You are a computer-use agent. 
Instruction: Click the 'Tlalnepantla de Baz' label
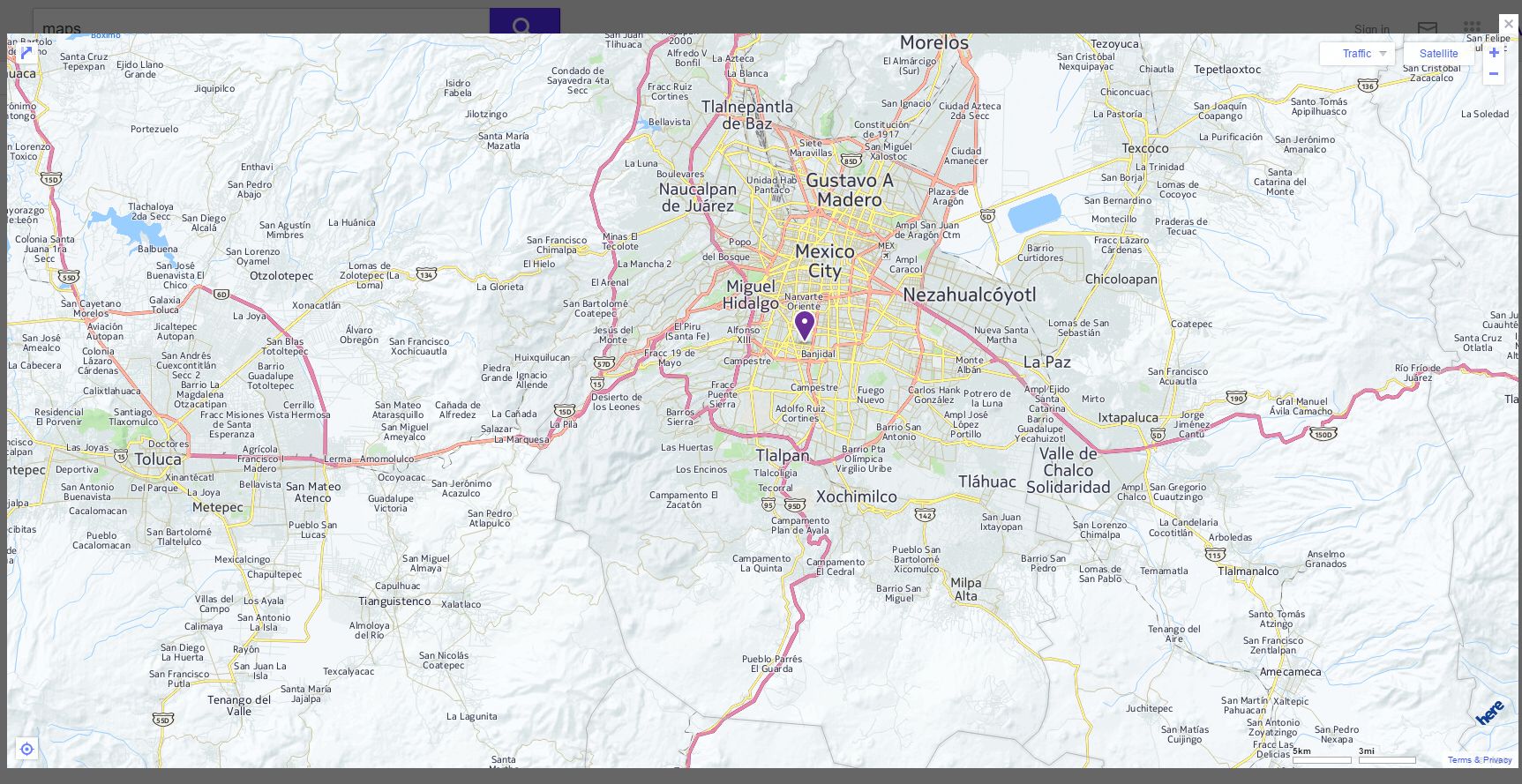747,115
